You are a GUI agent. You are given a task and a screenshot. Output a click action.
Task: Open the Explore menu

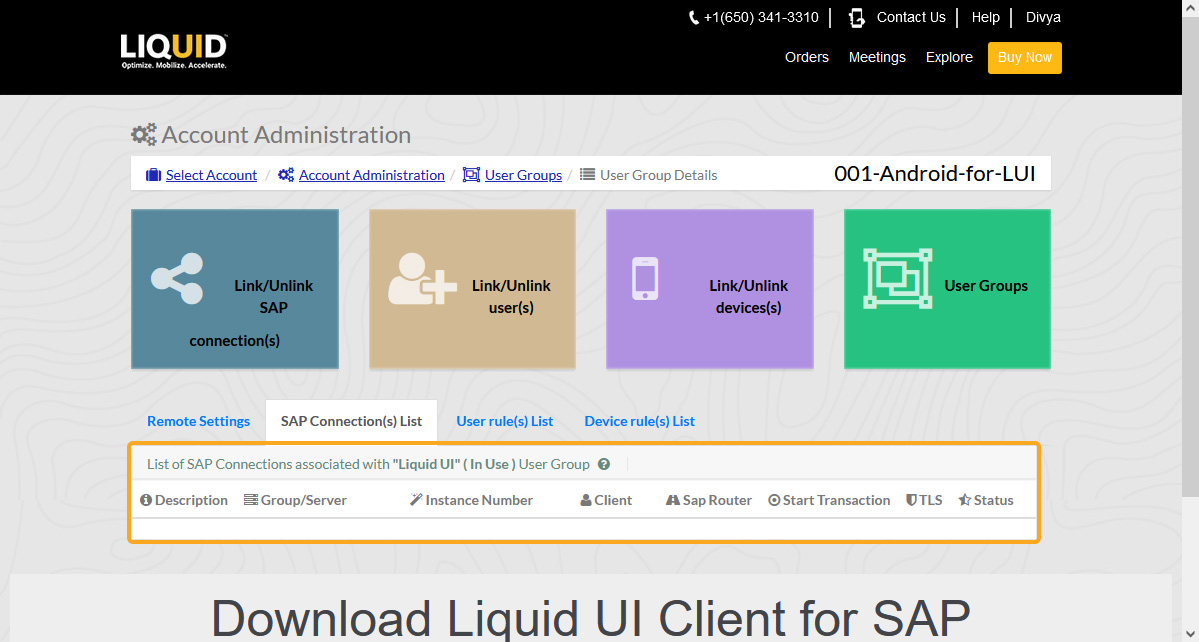(949, 57)
